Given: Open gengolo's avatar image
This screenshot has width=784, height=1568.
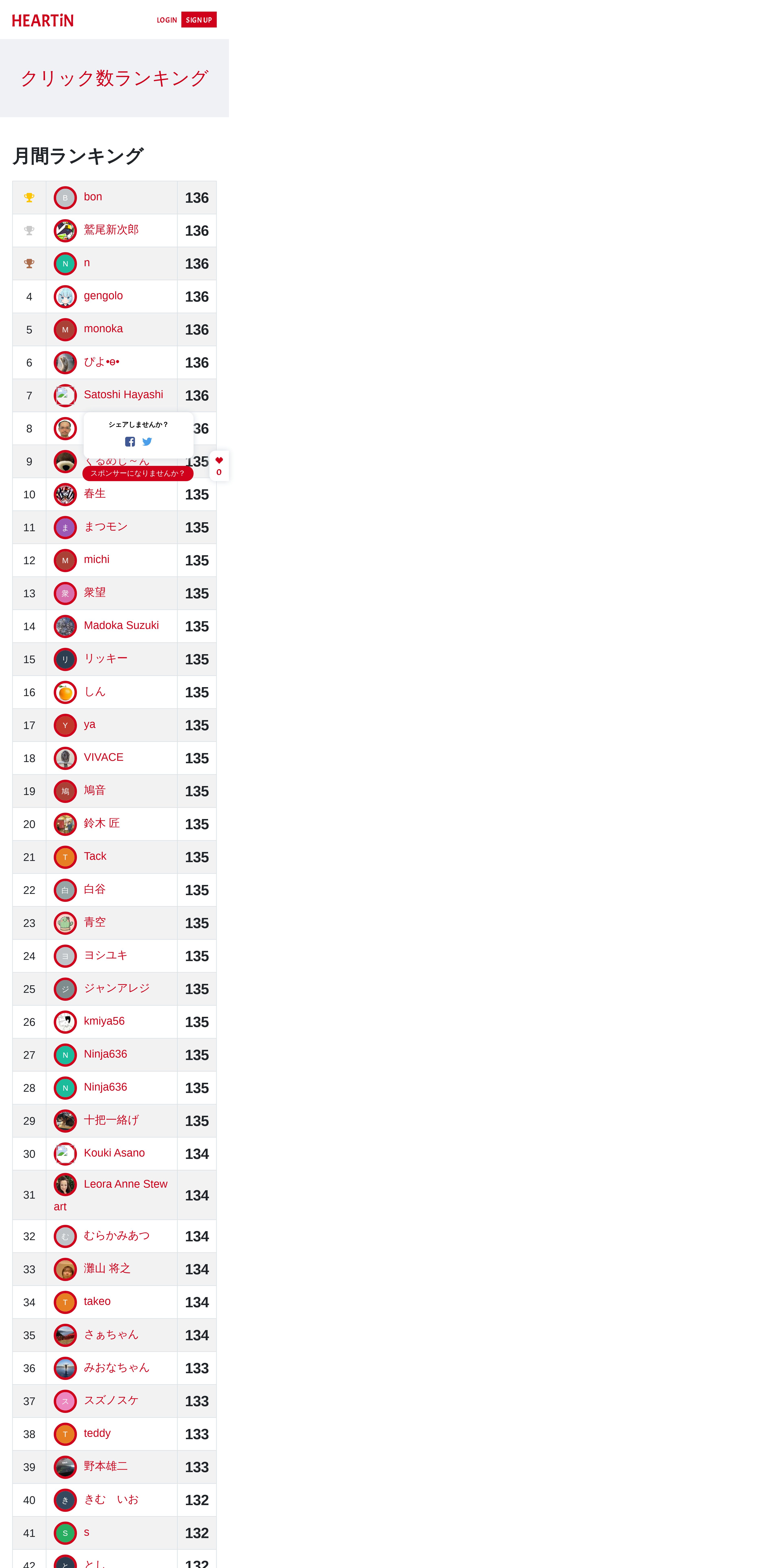Looking at the screenshot, I should click(65, 296).
